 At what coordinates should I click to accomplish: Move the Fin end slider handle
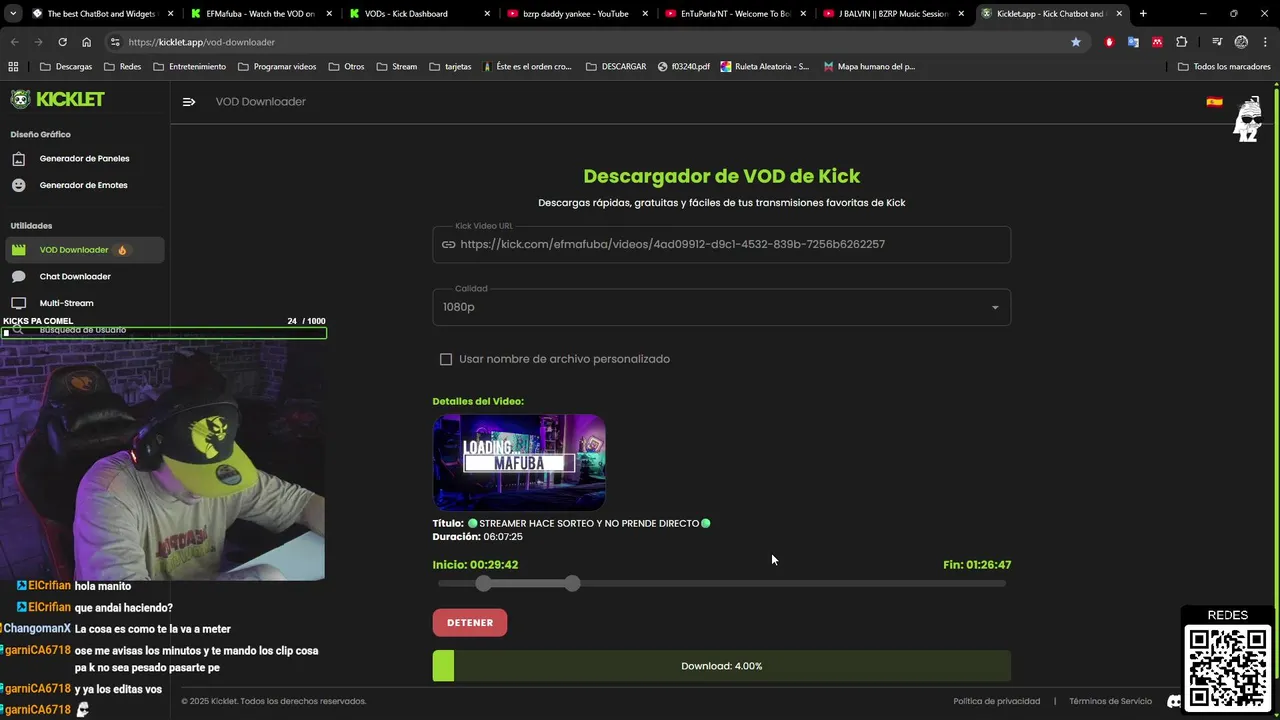[x=572, y=583]
